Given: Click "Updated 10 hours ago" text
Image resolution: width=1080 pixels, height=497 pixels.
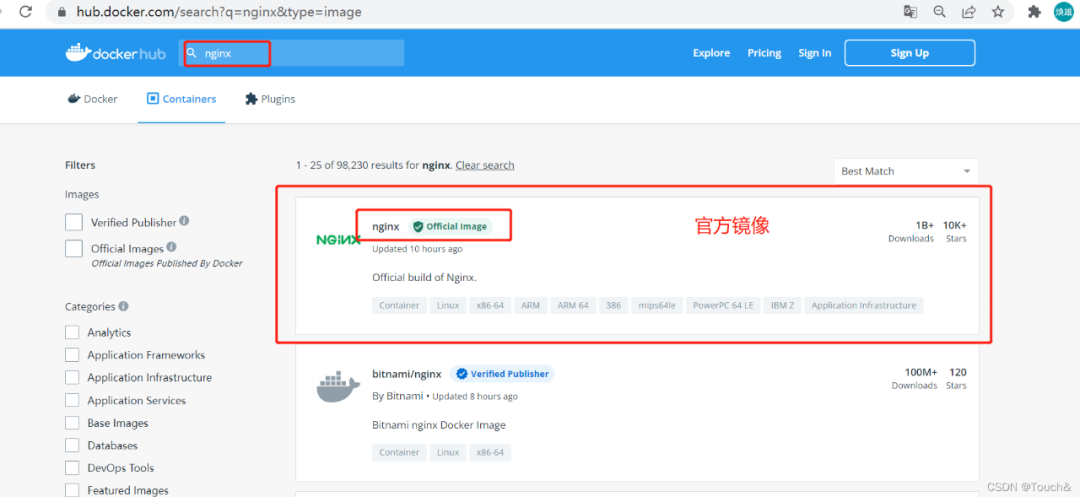Looking at the screenshot, I should click(417, 248).
